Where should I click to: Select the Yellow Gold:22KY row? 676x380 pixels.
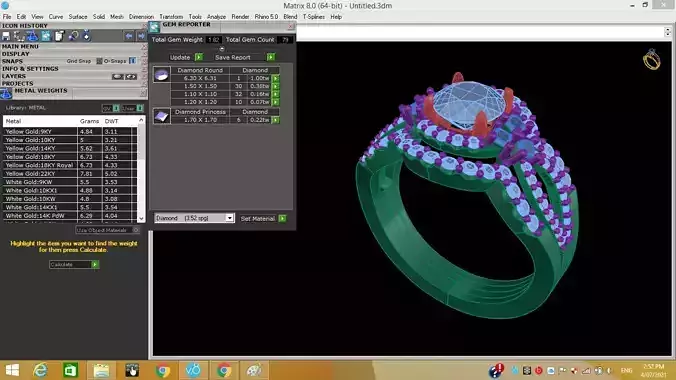click(70, 173)
